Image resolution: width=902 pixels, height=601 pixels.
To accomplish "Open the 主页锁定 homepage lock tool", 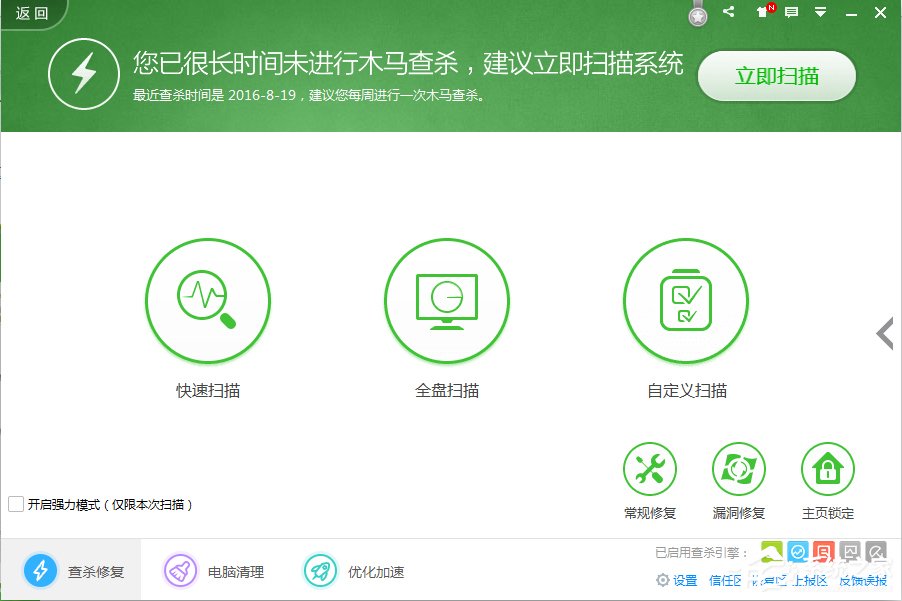I will pos(828,468).
